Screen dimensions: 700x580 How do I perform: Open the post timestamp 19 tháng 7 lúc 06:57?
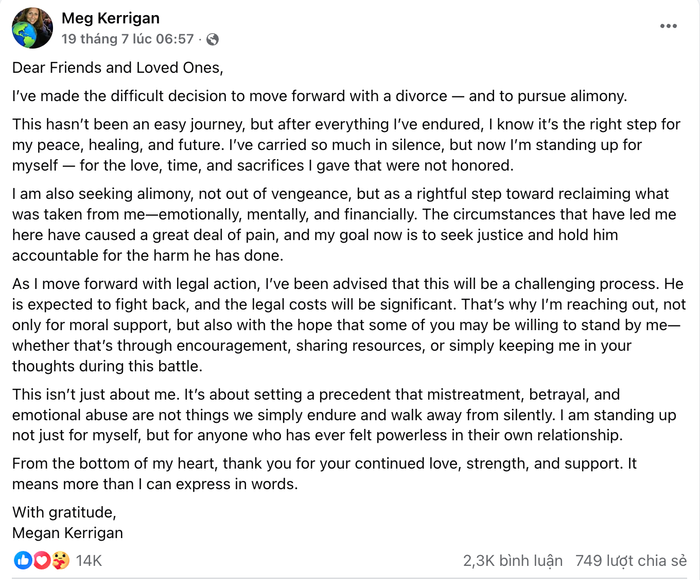(128, 39)
